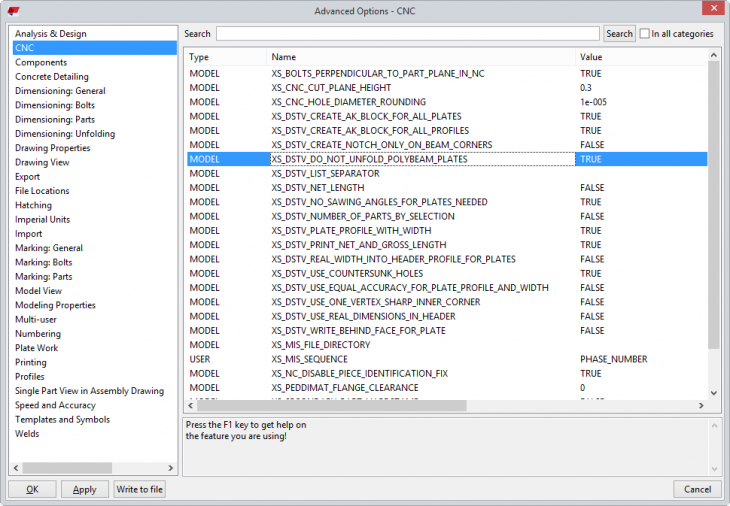The image size is (730, 506).
Task: Open the Dimensioning: General category
Action: pos(60,91)
